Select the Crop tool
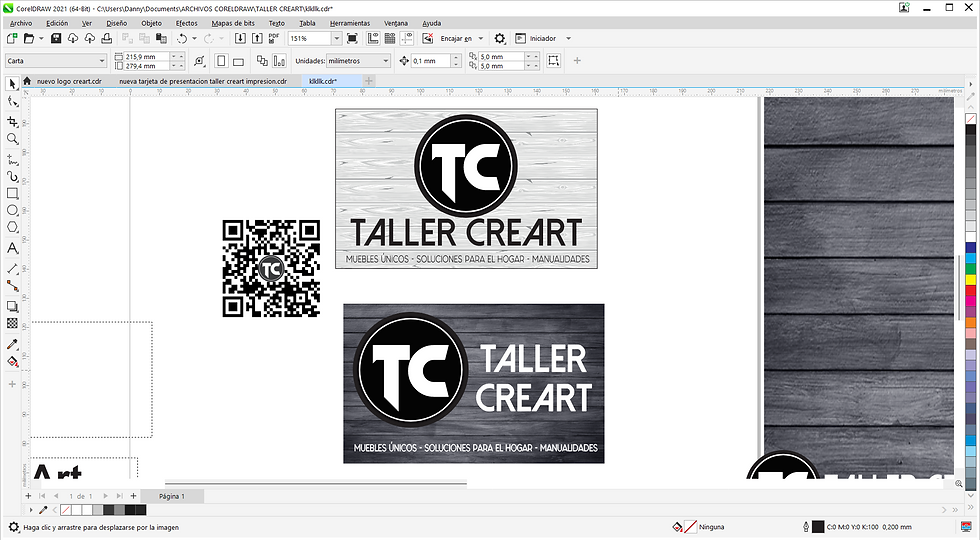 click(12, 121)
